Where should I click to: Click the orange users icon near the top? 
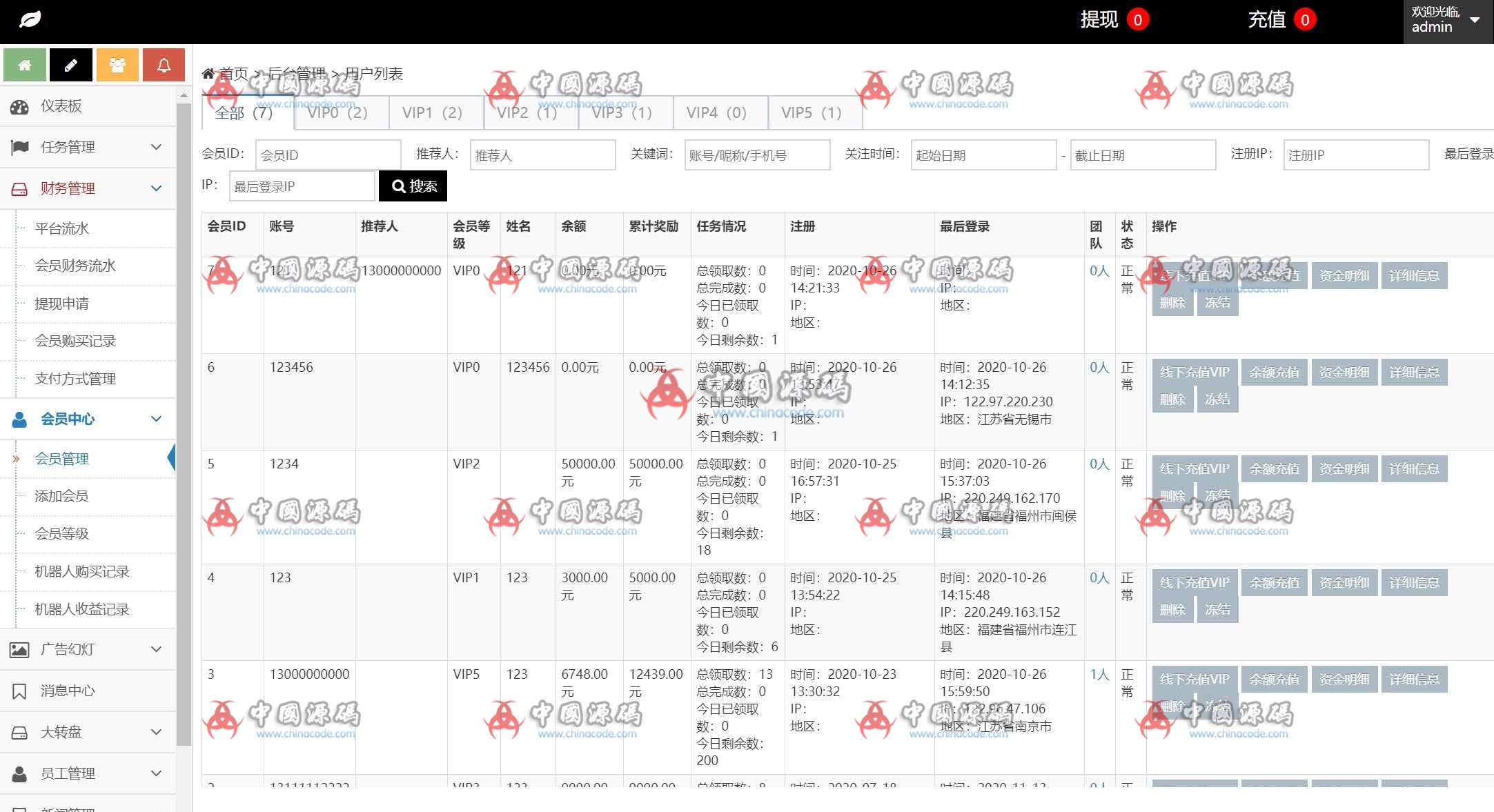pyautogui.click(x=117, y=64)
